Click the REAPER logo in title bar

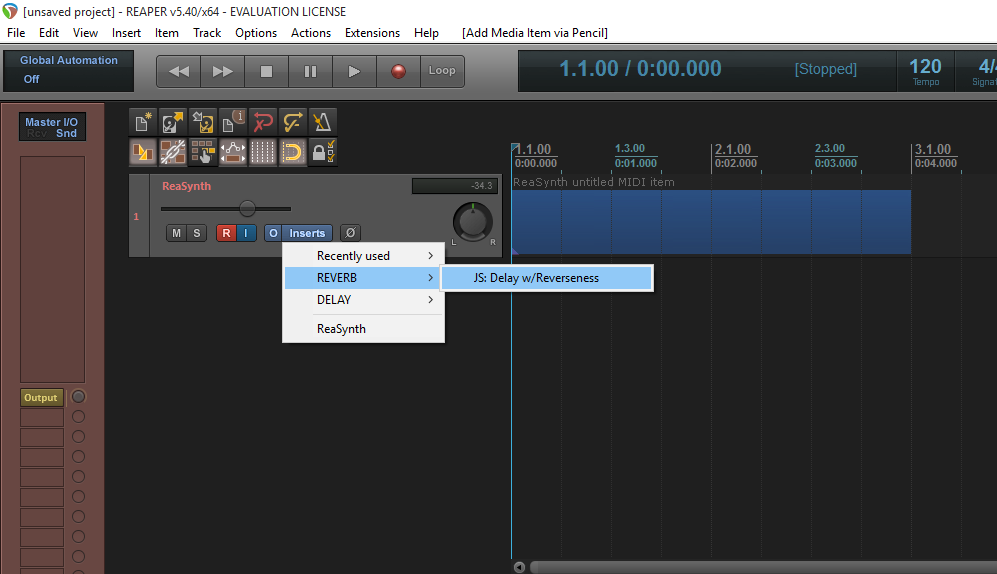point(10,11)
